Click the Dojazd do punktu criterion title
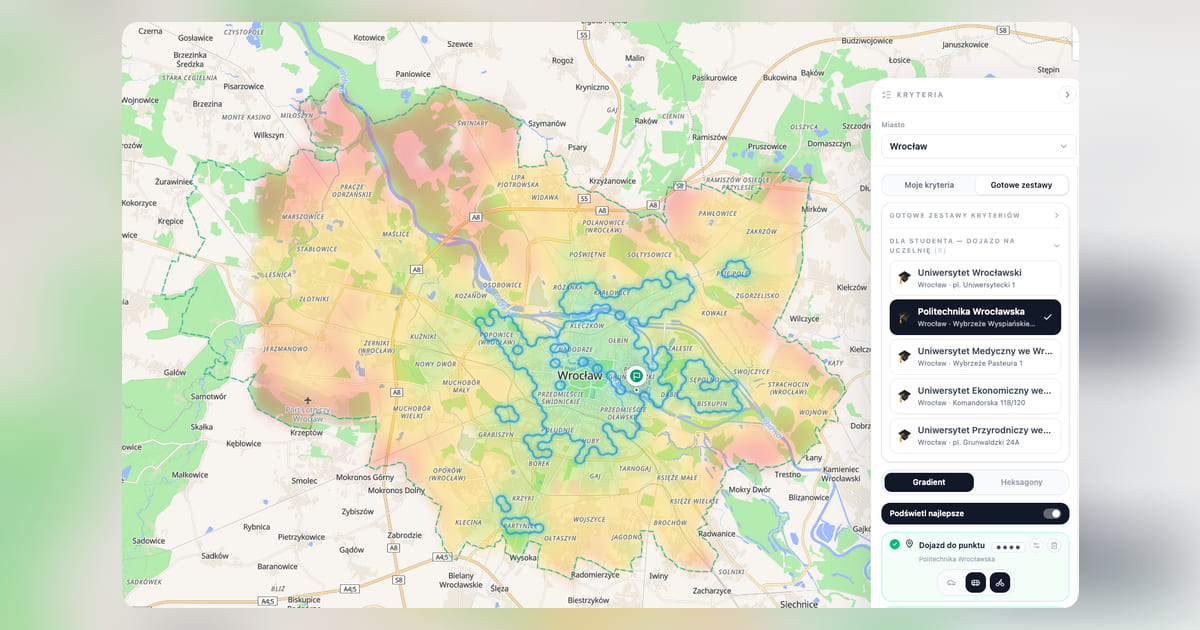 [x=952, y=545]
